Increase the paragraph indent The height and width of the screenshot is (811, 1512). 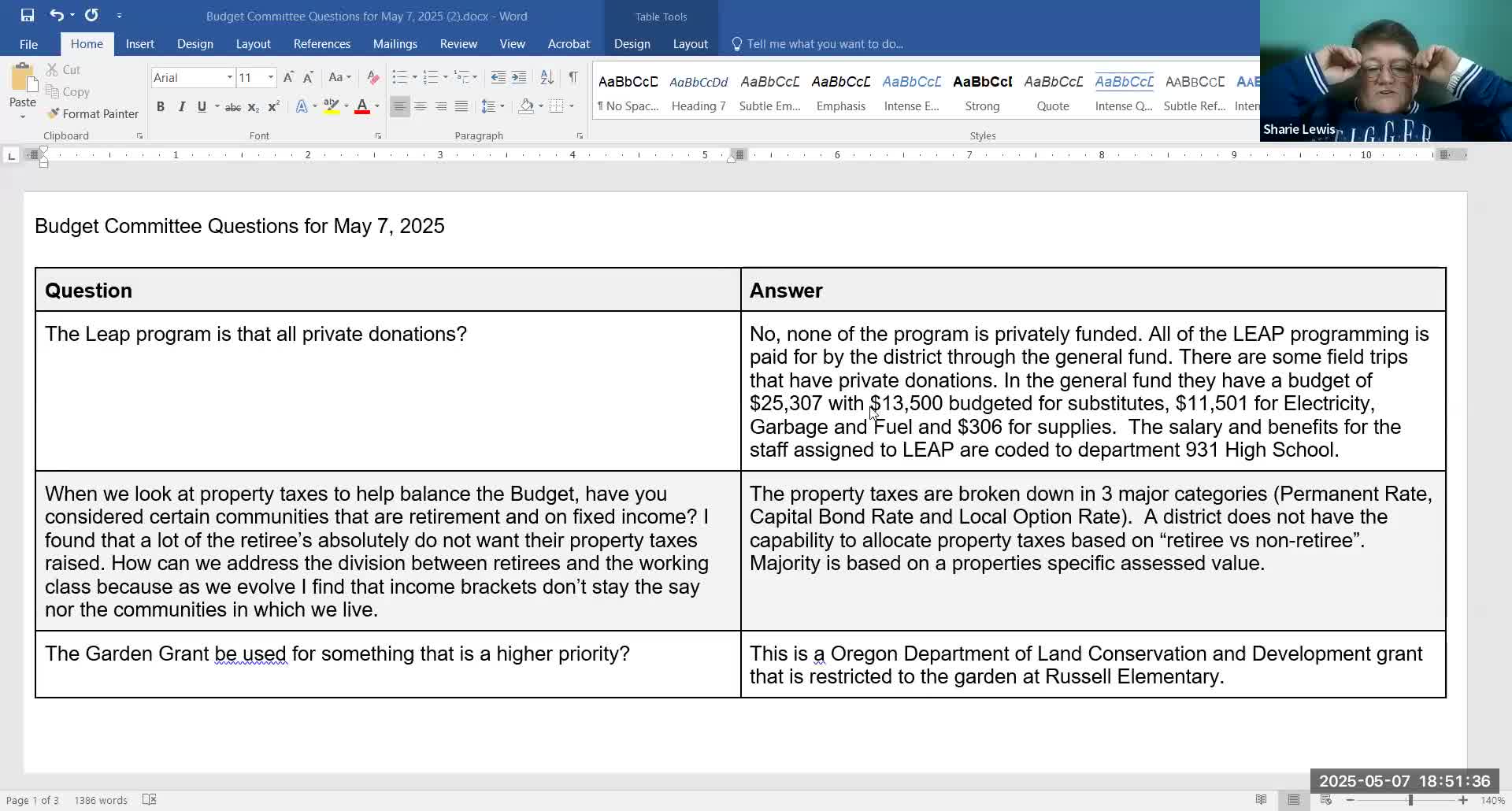(x=519, y=77)
